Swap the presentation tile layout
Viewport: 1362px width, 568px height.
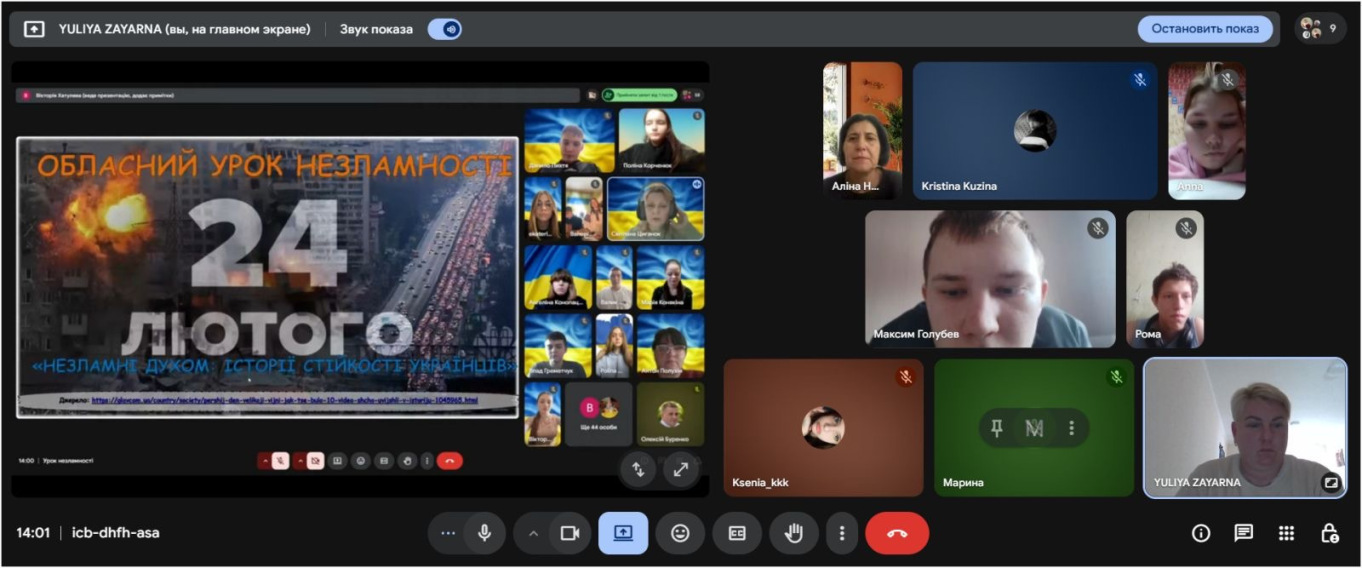(638, 469)
